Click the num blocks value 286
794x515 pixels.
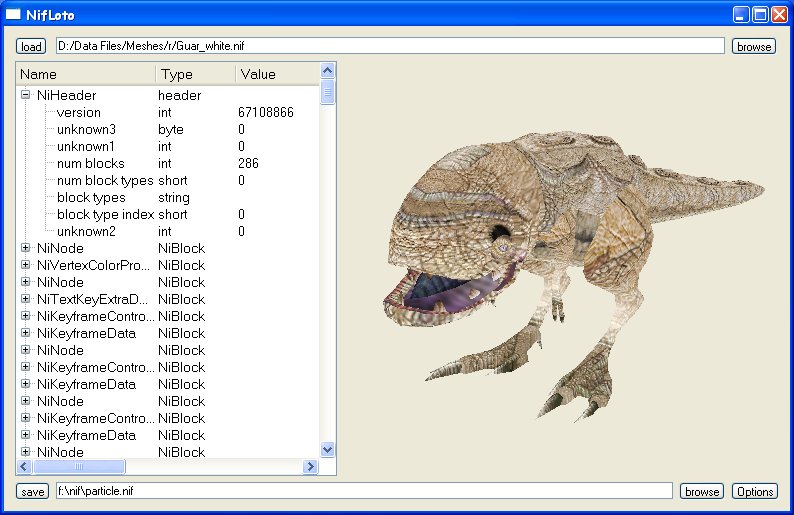click(248, 163)
